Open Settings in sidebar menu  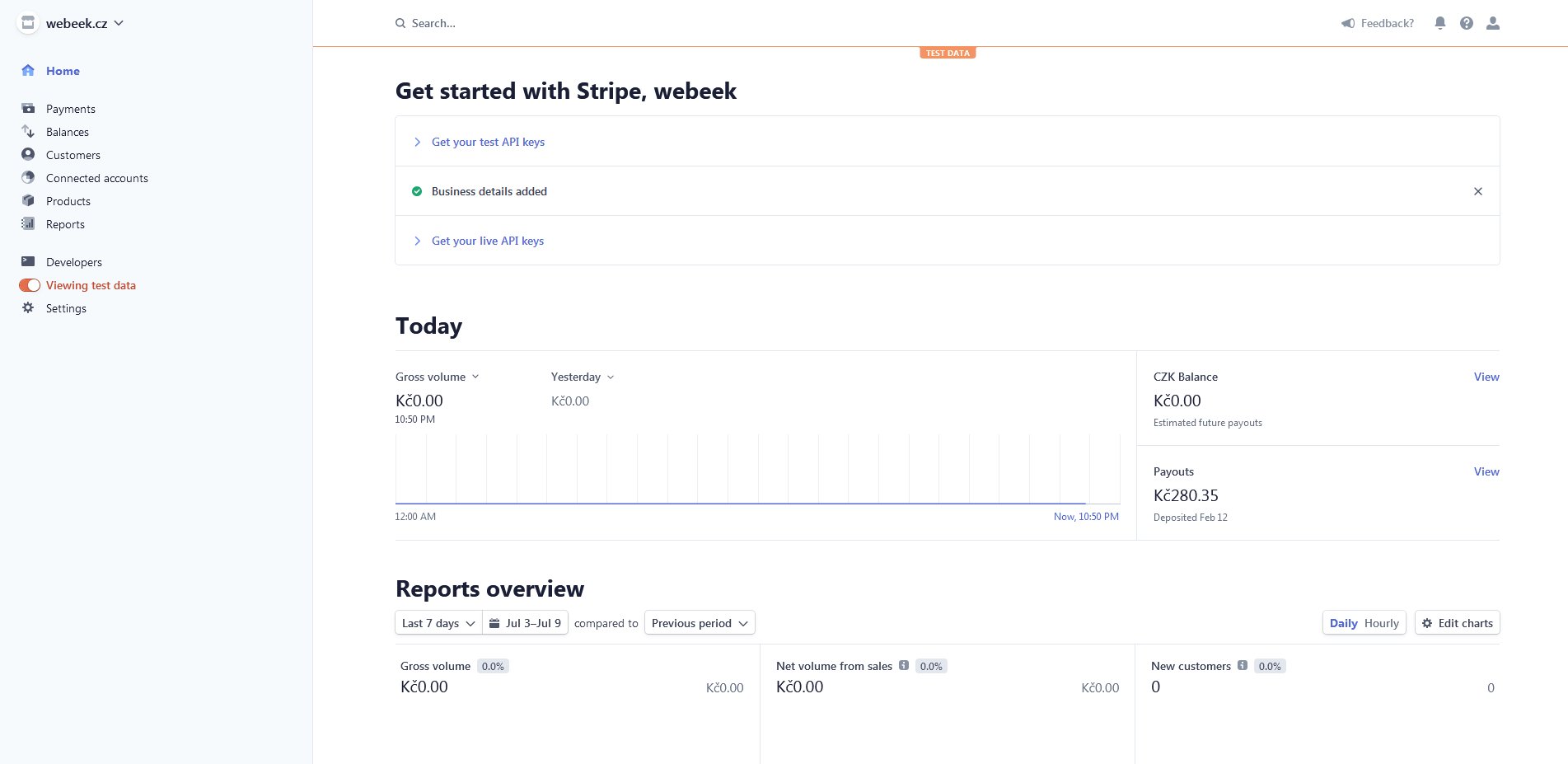click(66, 308)
